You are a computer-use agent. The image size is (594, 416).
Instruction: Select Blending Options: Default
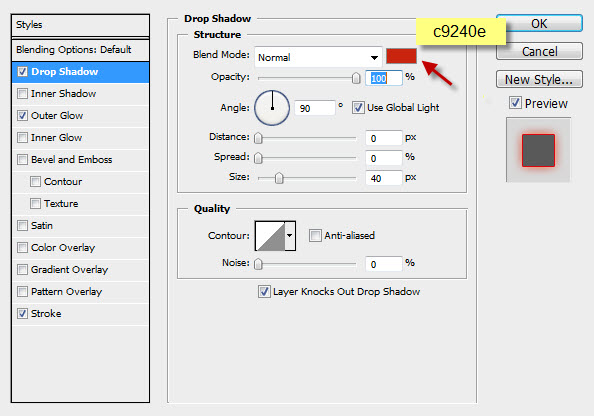pyautogui.click(x=80, y=50)
